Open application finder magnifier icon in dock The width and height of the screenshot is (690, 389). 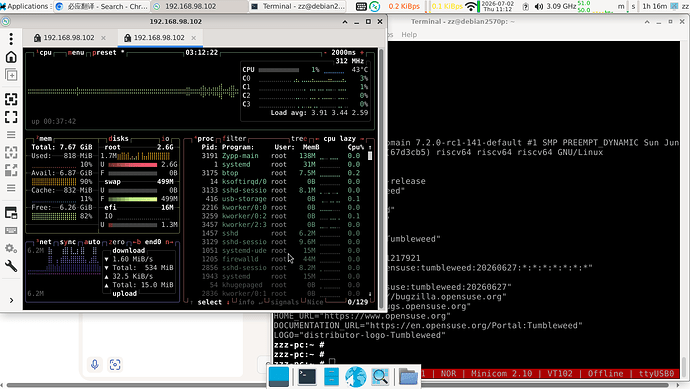click(x=380, y=377)
